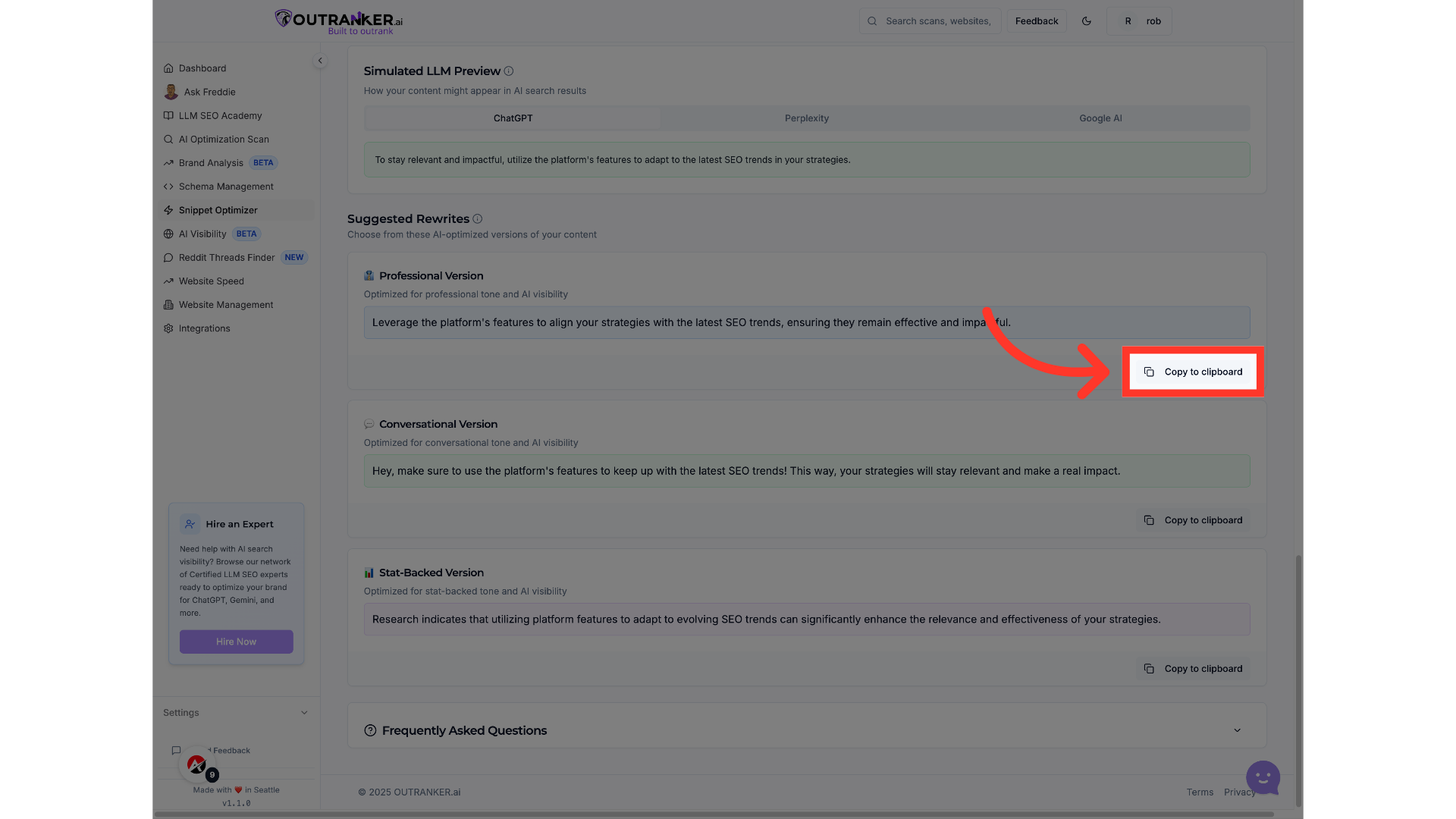
Task: Click the Hire Now button
Action: click(x=236, y=641)
